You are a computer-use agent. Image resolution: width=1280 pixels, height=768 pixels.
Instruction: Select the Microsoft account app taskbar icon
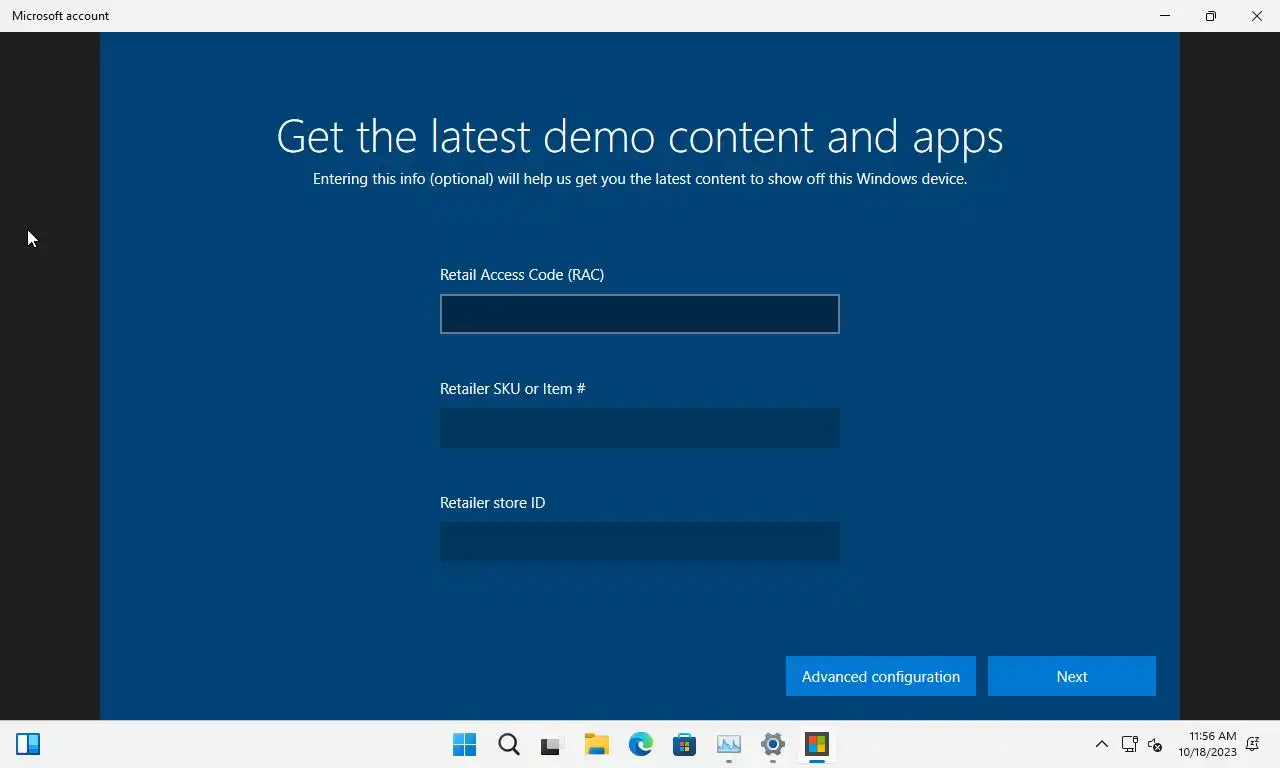pyautogui.click(x=817, y=744)
